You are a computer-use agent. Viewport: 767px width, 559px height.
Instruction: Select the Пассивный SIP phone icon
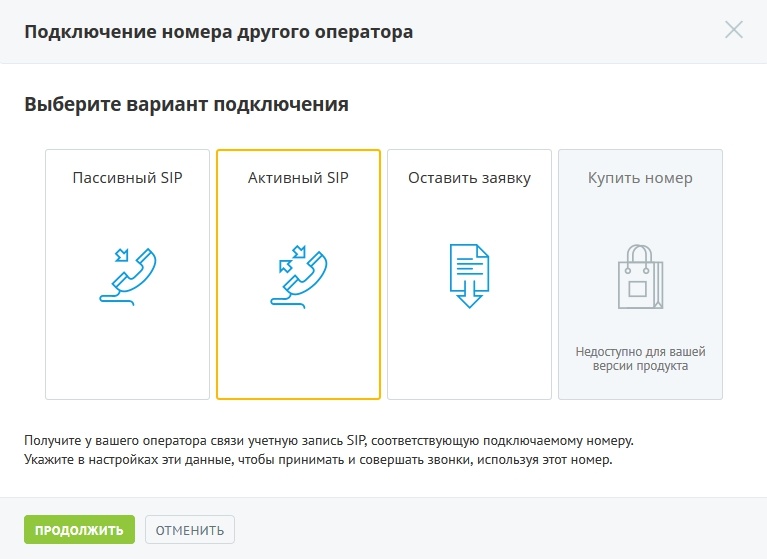pos(128,276)
